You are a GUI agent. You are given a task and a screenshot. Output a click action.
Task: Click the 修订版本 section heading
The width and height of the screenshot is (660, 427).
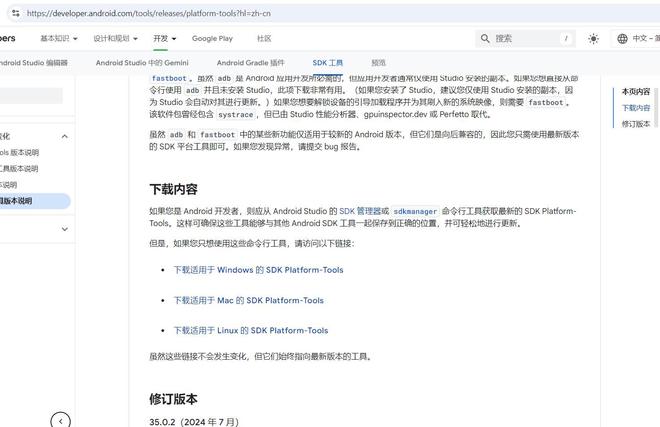173,399
